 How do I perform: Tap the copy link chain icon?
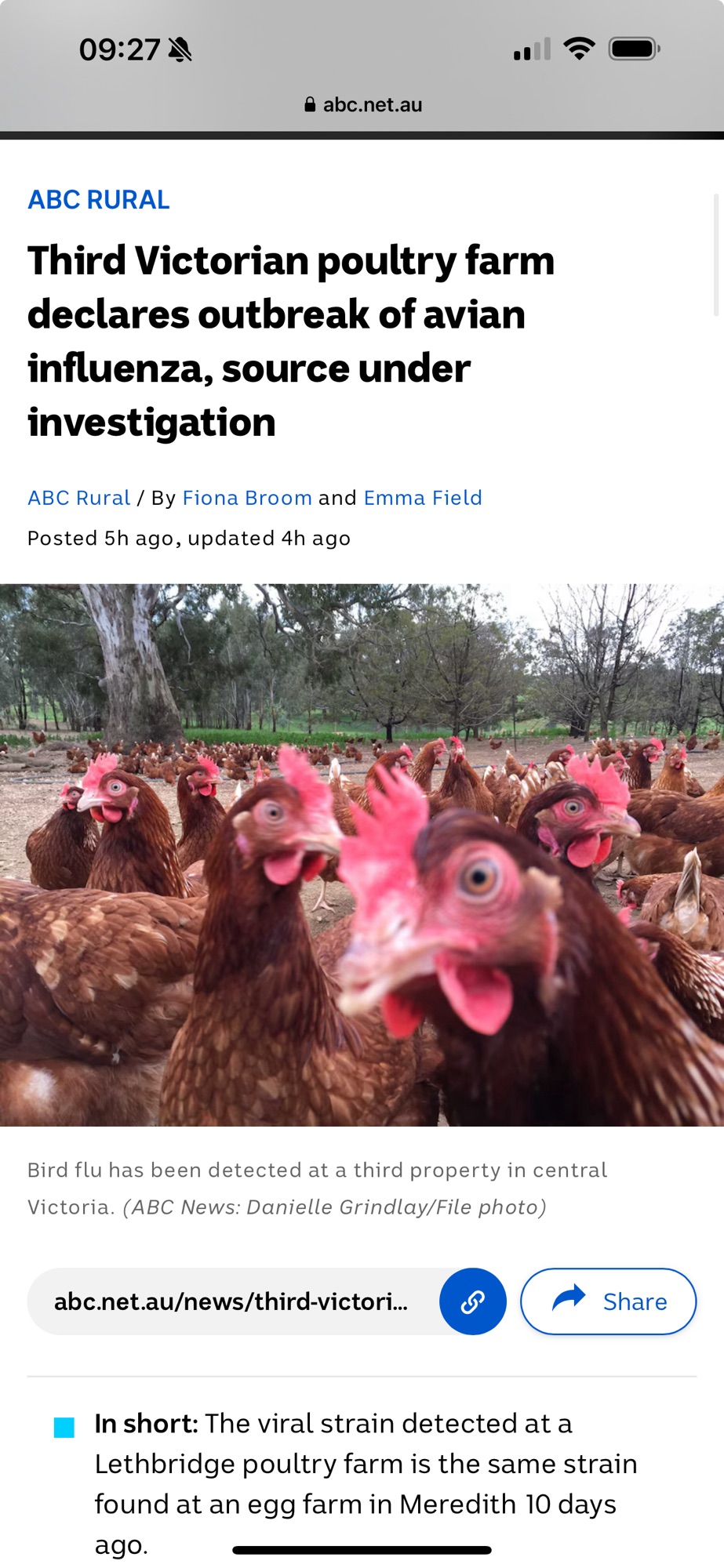tap(472, 1301)
